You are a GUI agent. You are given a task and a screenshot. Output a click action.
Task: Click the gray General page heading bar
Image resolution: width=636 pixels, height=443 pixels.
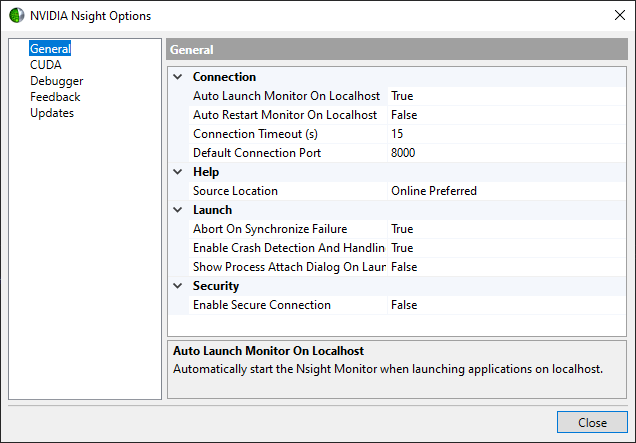click(x=397, y=49)
